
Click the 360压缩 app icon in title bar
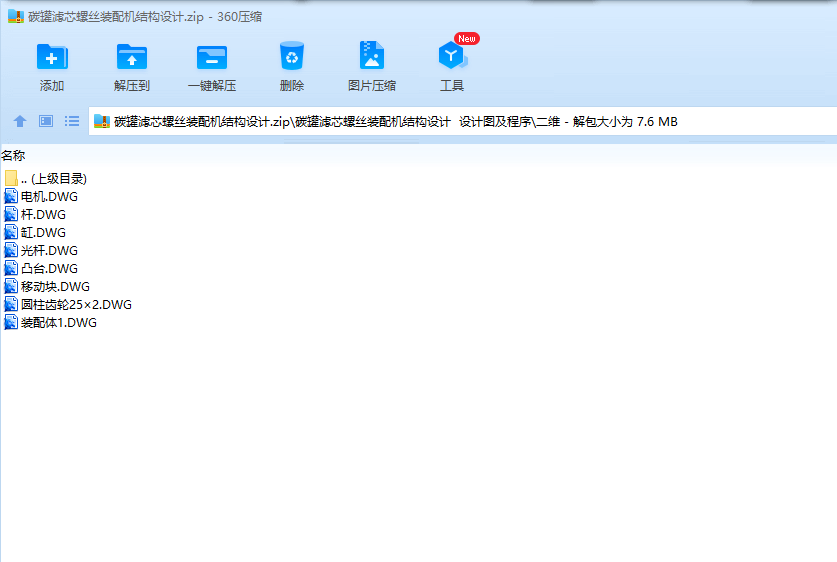pos(16,17)
